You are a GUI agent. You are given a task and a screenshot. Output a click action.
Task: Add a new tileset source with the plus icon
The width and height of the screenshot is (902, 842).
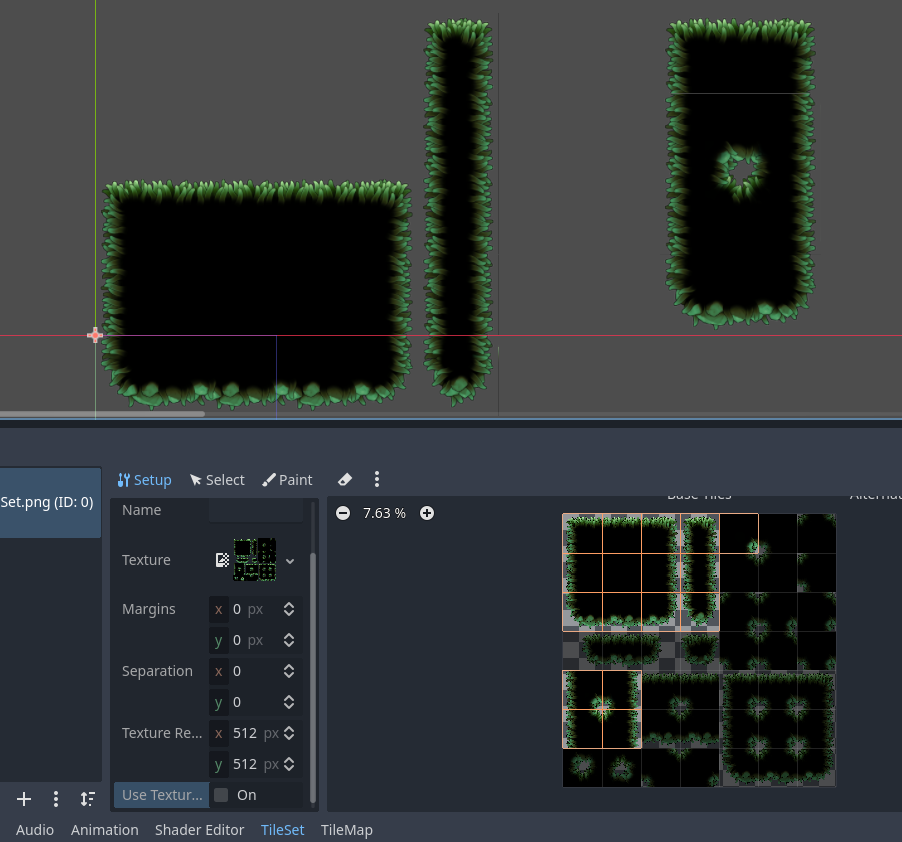point(23,799)
